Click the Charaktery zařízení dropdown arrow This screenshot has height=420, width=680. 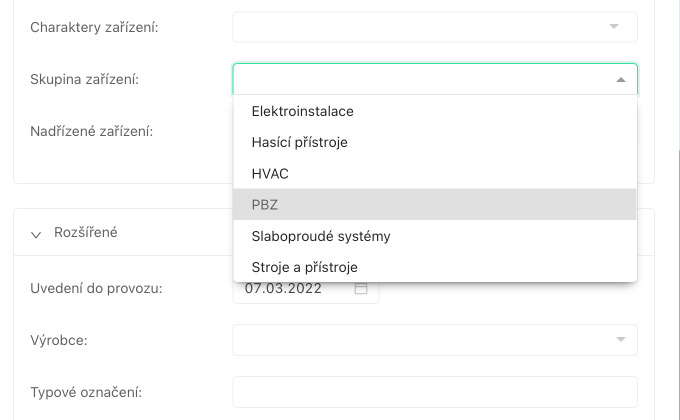coord(614,27)
